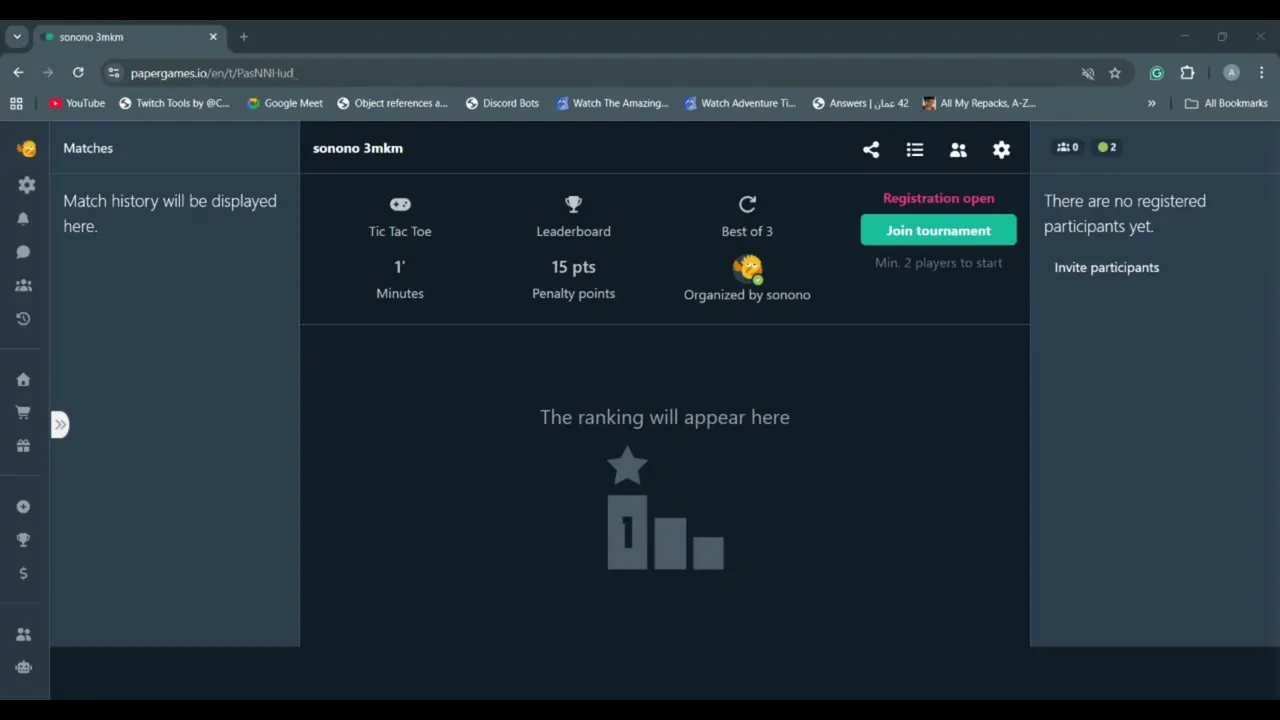
Task: View site information icon in address bar
Action: [x=114, y=73]
